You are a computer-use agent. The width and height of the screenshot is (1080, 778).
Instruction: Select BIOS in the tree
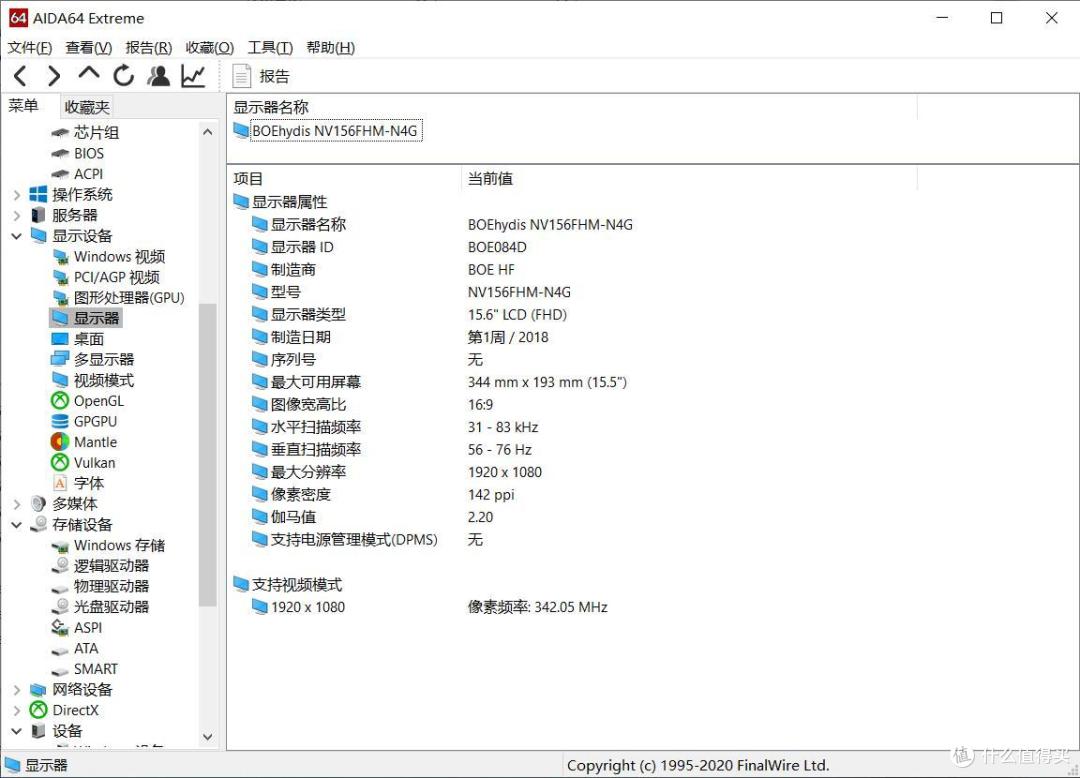coord(89,153)
